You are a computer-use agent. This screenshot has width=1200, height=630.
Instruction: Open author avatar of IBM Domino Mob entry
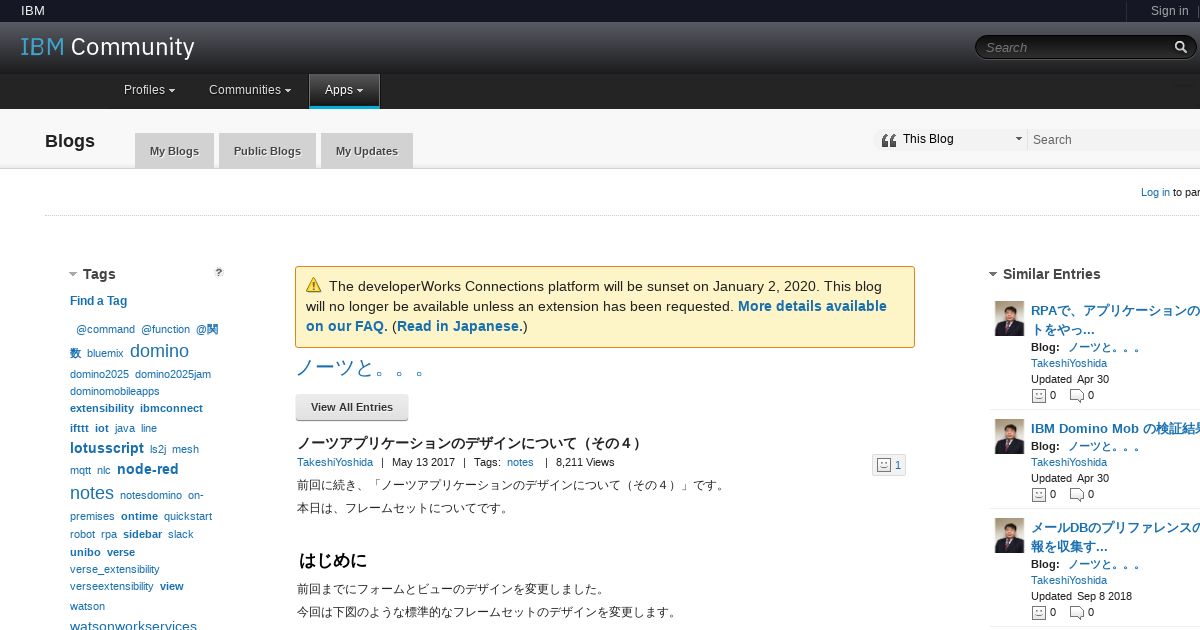[x=1009, y=436]
